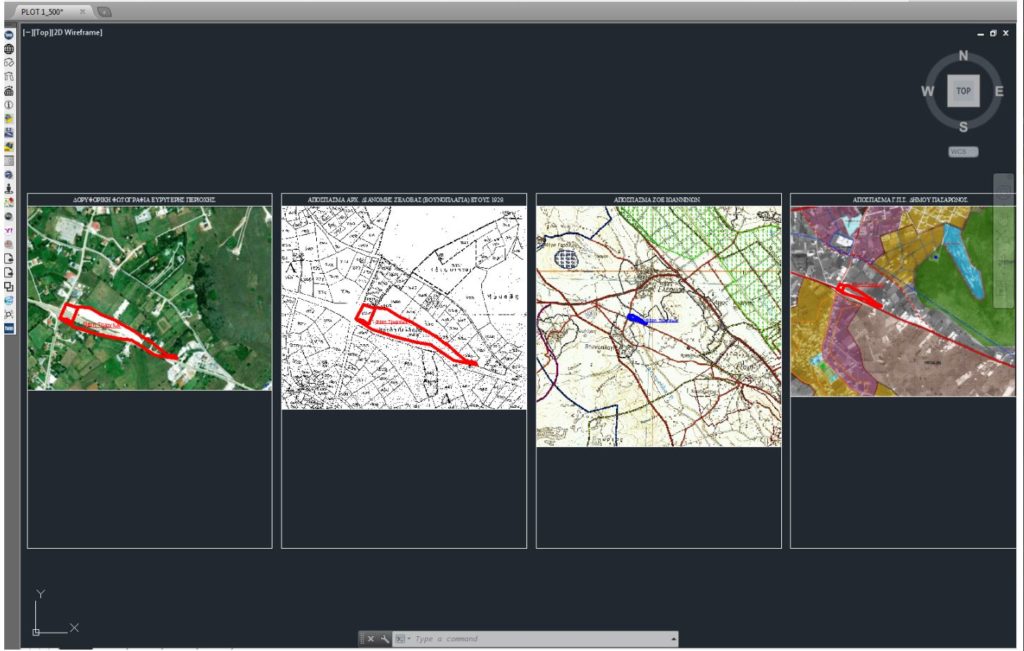Click the W direction on the compass
The width and height of the screenshot is (1024, 651).
pyautogui.click(x=927, y=91)
